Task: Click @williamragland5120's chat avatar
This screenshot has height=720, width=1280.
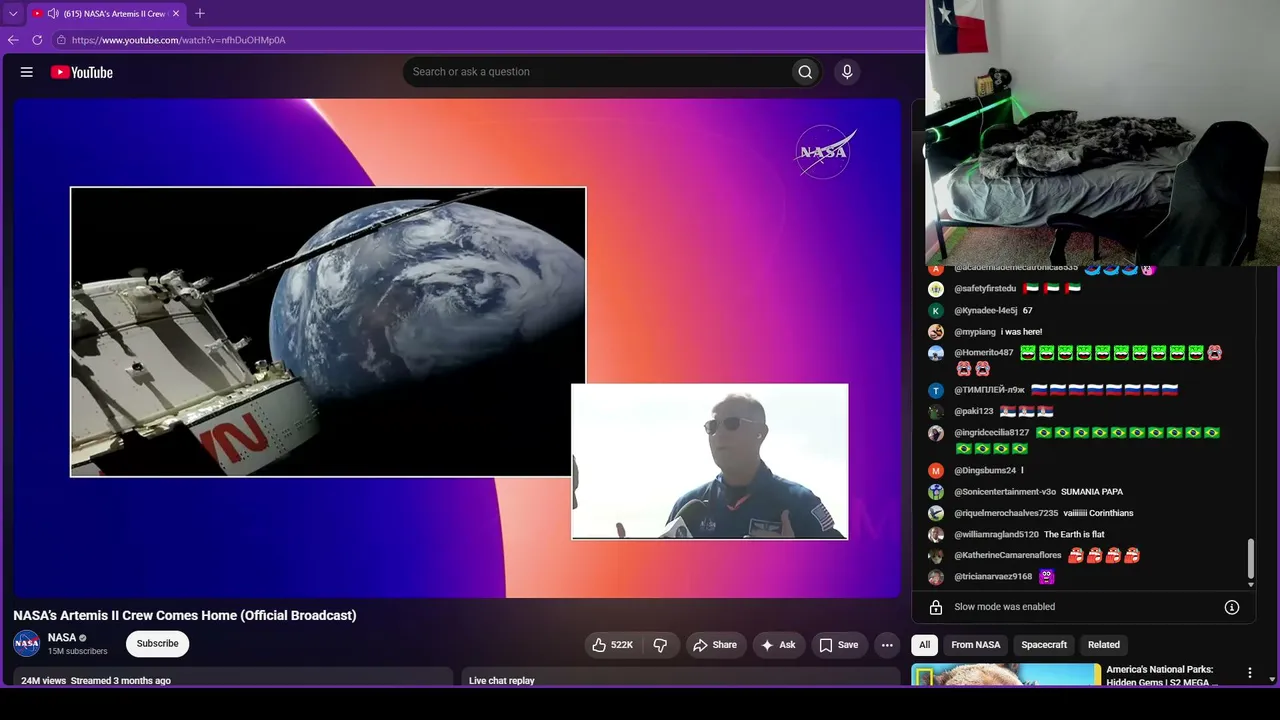Action: pyautogui.click(x=936, y=535)
